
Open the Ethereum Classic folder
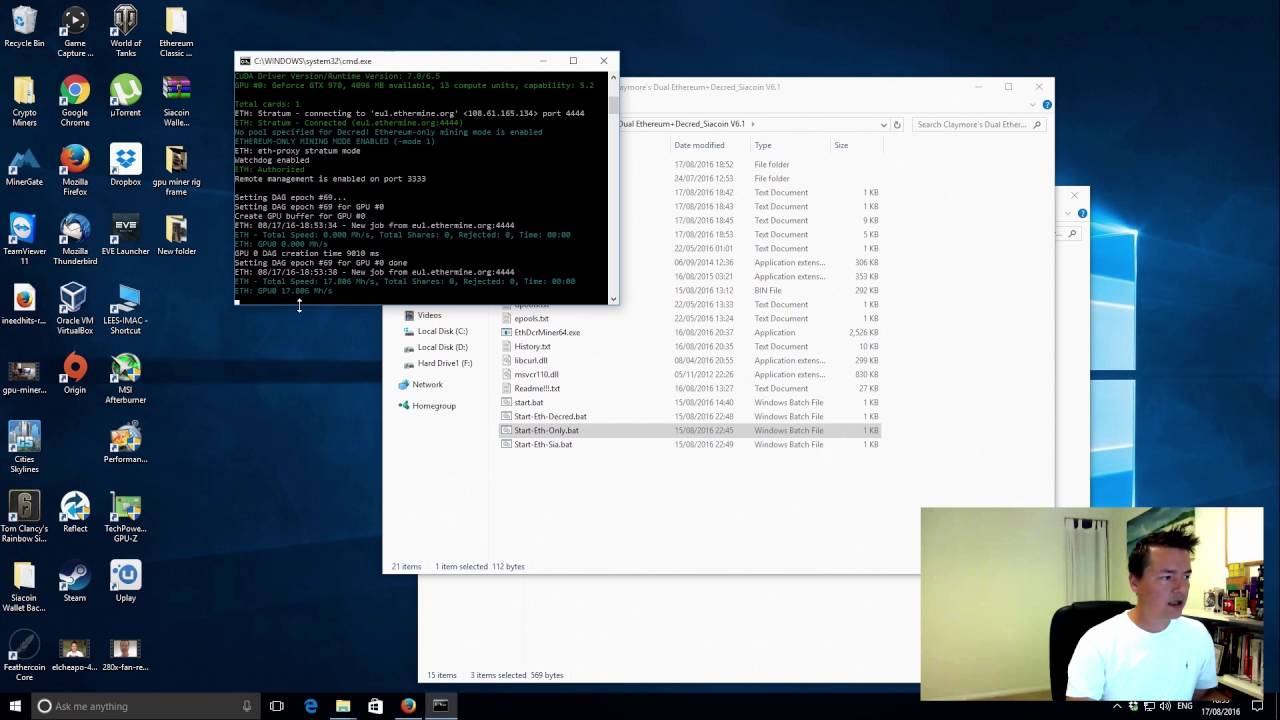click(x=176, y=32)
